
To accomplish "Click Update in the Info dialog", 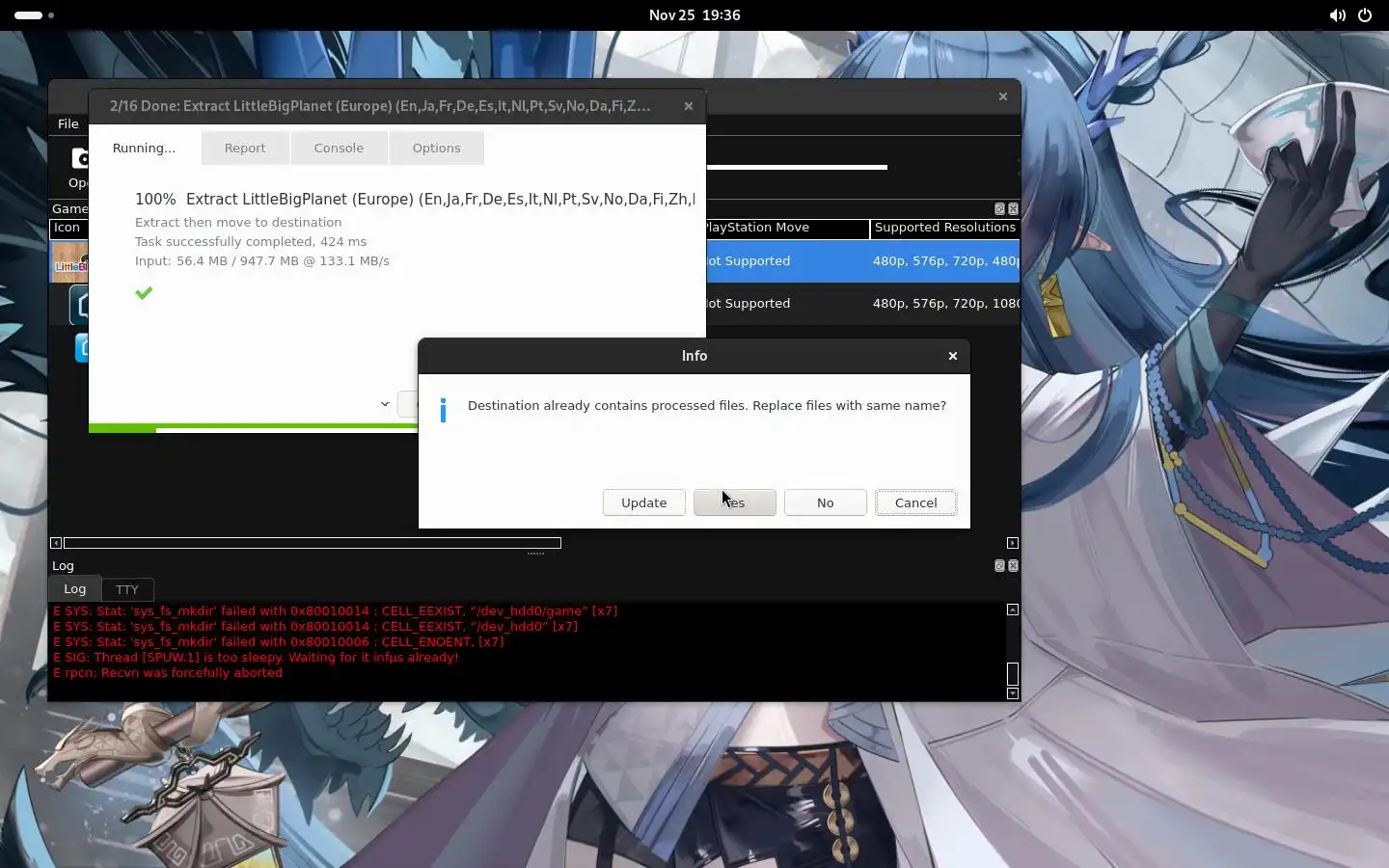I will pyautogui.click(x=643, y=502).
